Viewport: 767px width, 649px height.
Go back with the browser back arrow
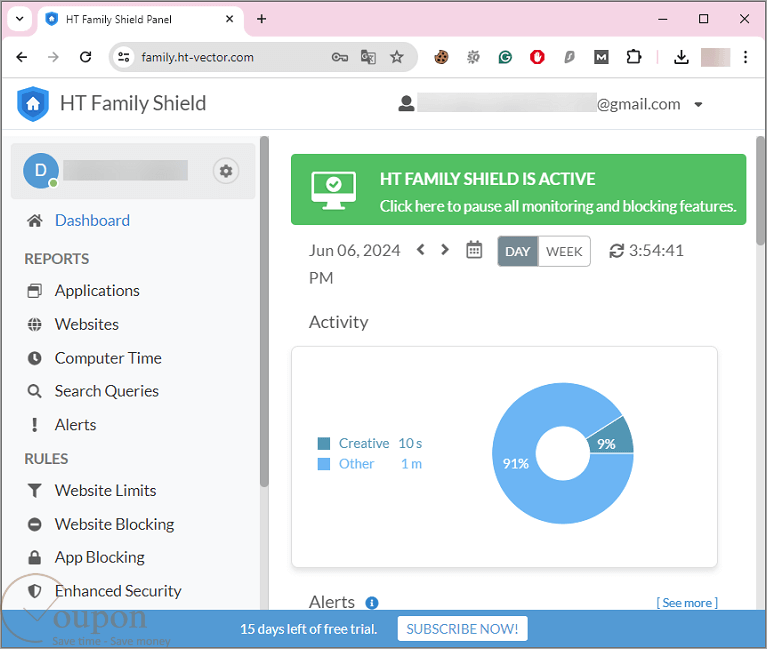tap(22, 57)
